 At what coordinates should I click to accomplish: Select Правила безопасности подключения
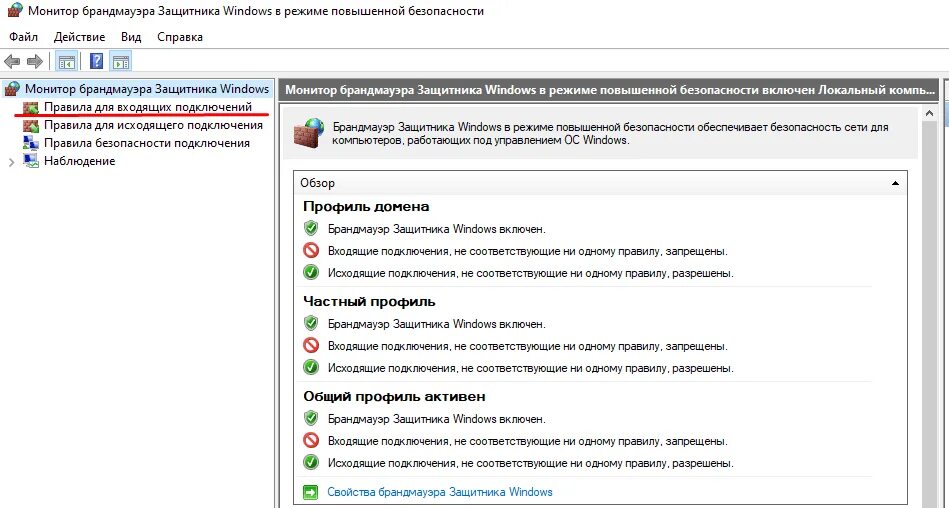(x=146, y=143)
